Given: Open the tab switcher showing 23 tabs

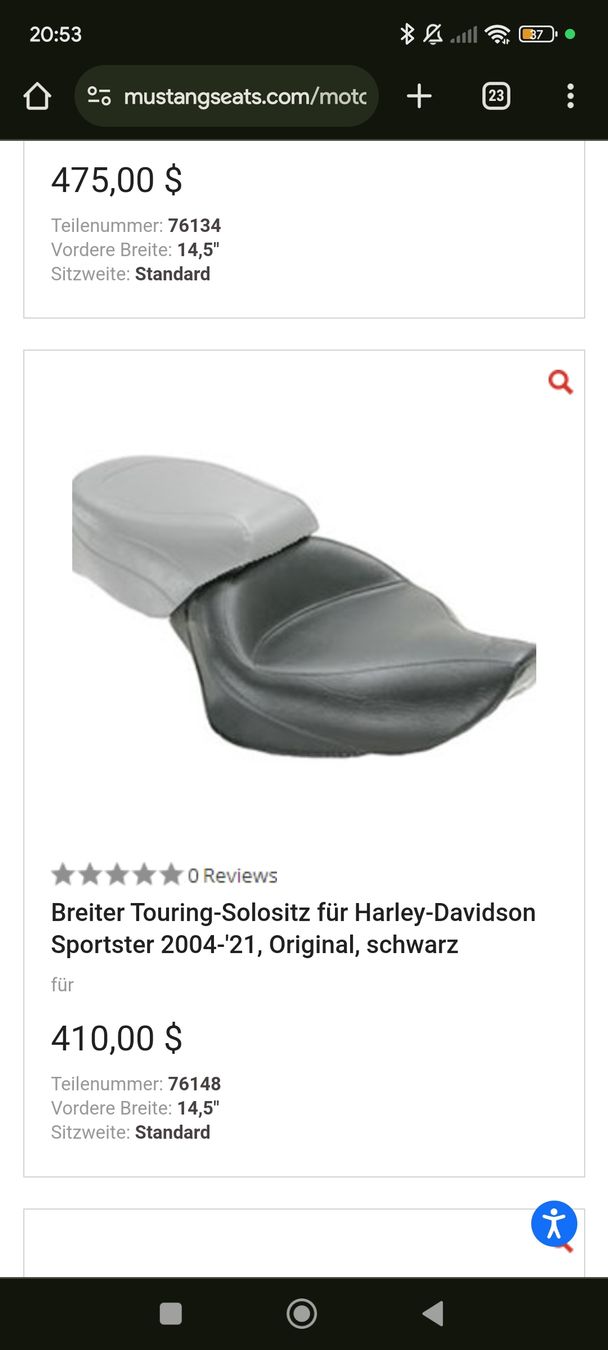Looking at the screenshot, I should coord(496,96).
